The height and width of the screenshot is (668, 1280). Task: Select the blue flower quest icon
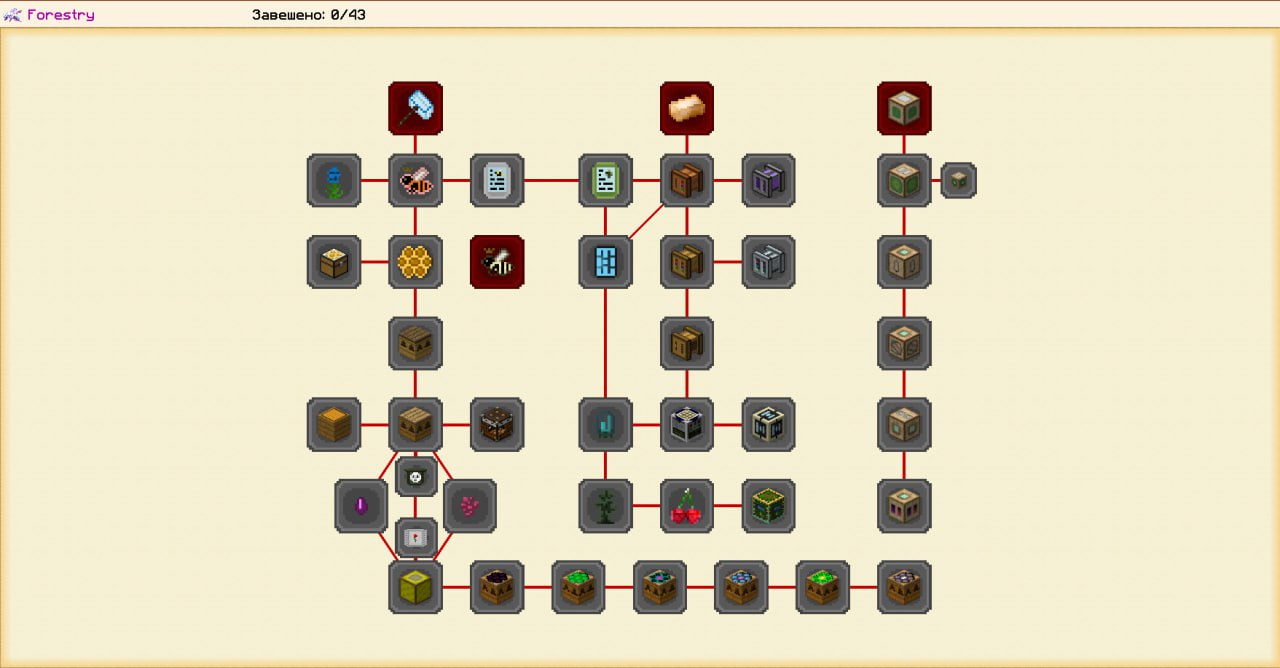[334, 181]
